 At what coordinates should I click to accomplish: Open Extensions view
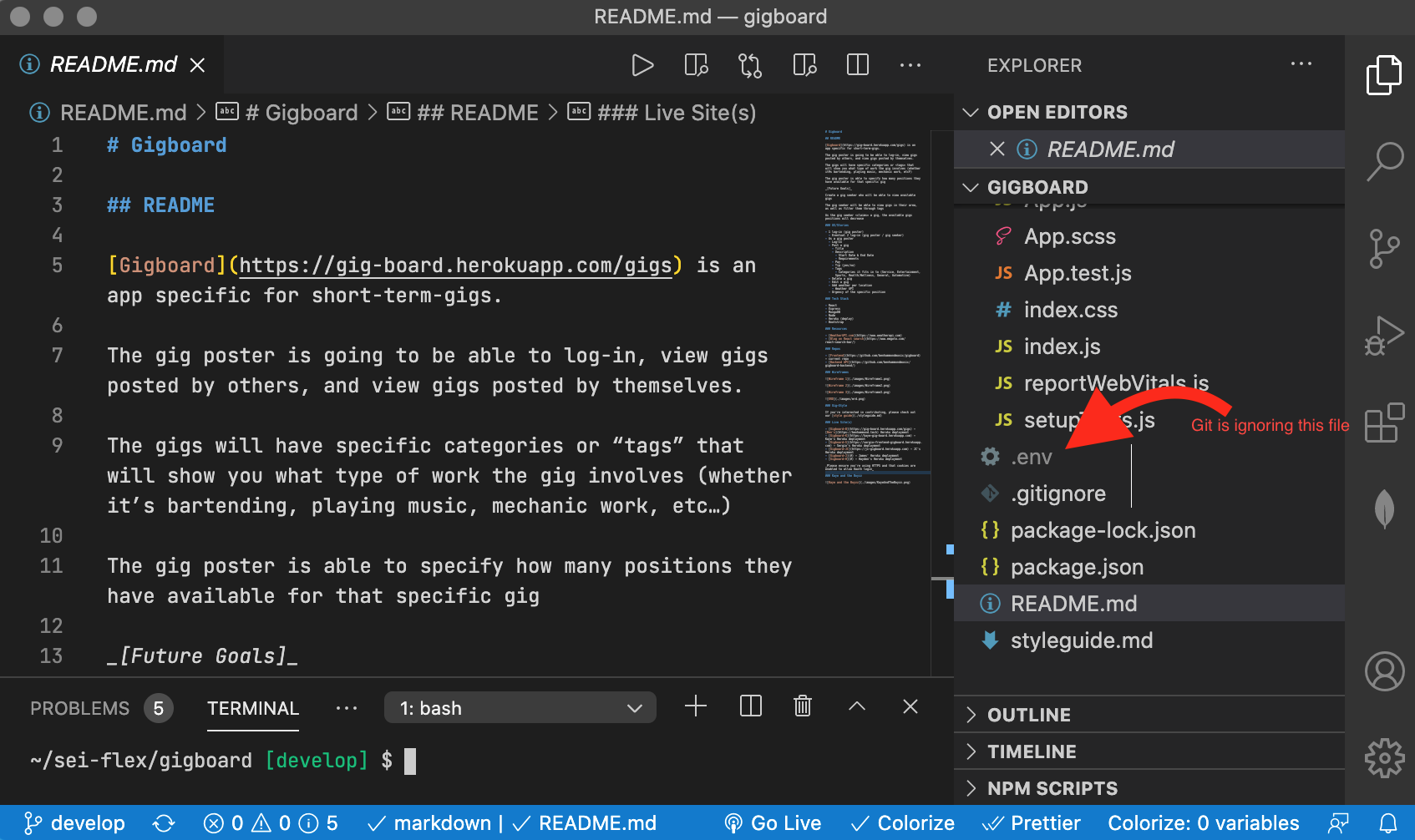click(1384, 423)
